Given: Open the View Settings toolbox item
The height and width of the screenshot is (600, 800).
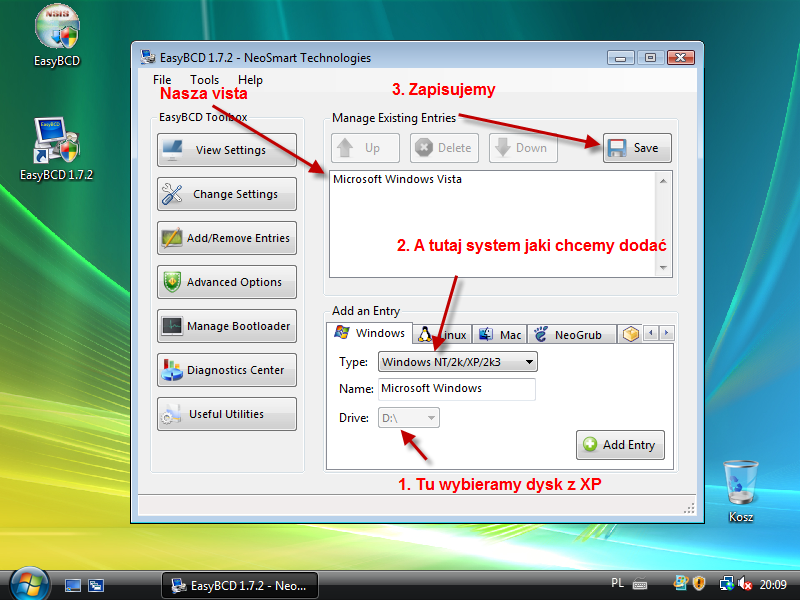Looking at the screenshot, I should click(227, 150).
